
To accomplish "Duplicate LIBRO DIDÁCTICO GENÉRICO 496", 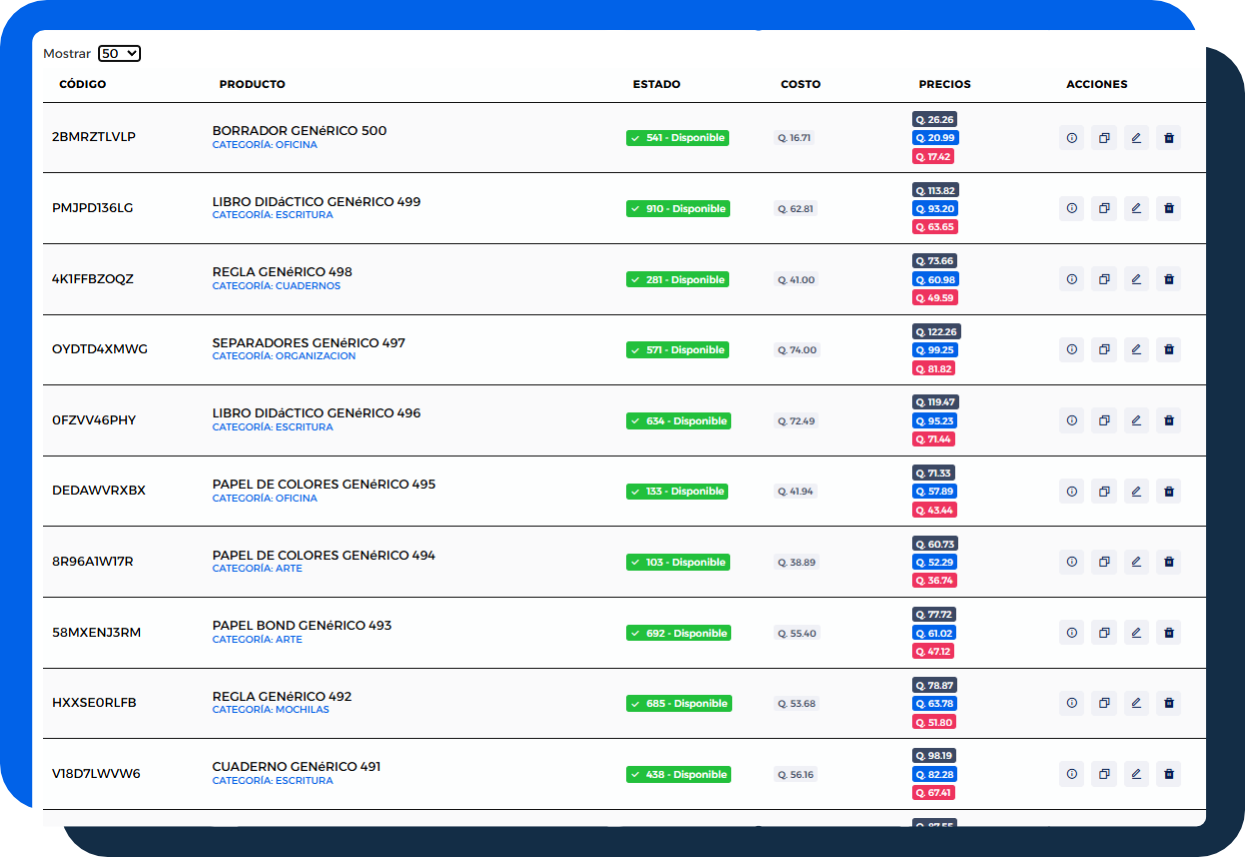I will 1104,420.
